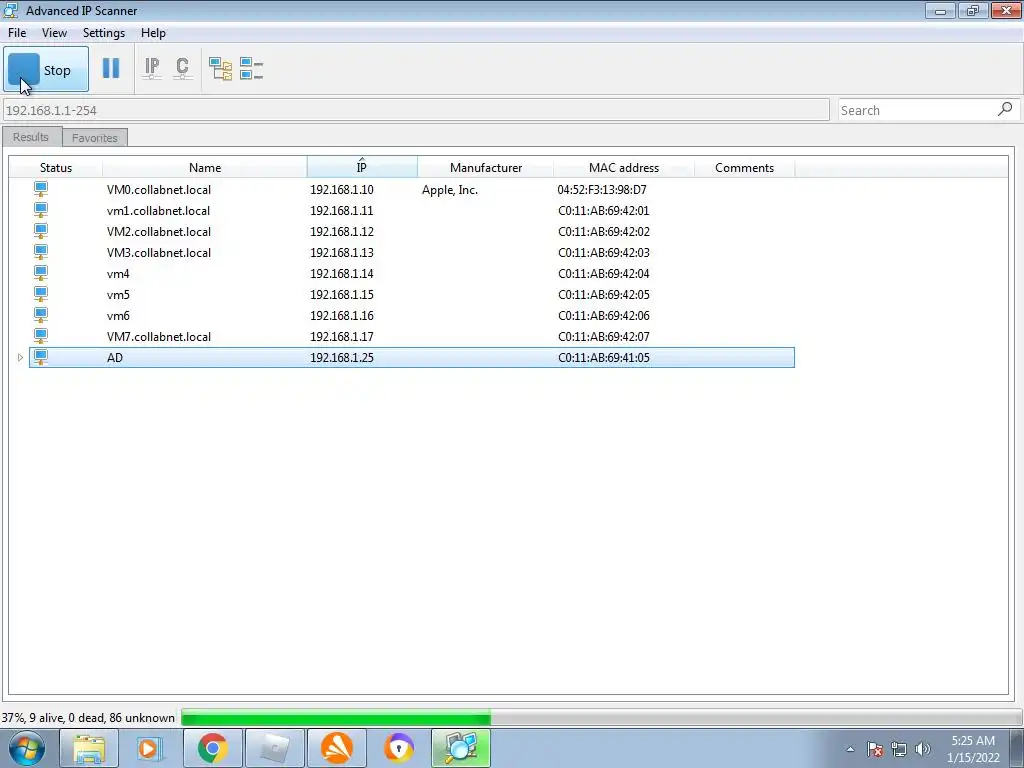Click computer icon for VM7.collabnet.local
Image resolution: width=1024 pixels, height=768 pixels.
tap(40, 336)
